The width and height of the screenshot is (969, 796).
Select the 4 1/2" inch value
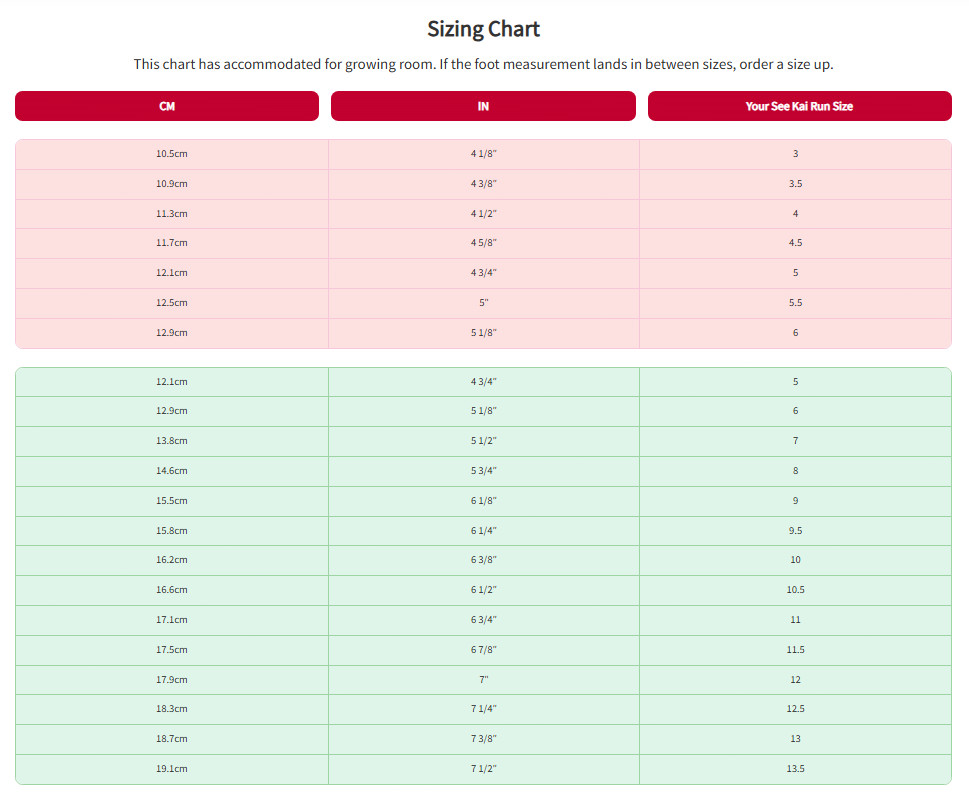click(x=484, y=214)
